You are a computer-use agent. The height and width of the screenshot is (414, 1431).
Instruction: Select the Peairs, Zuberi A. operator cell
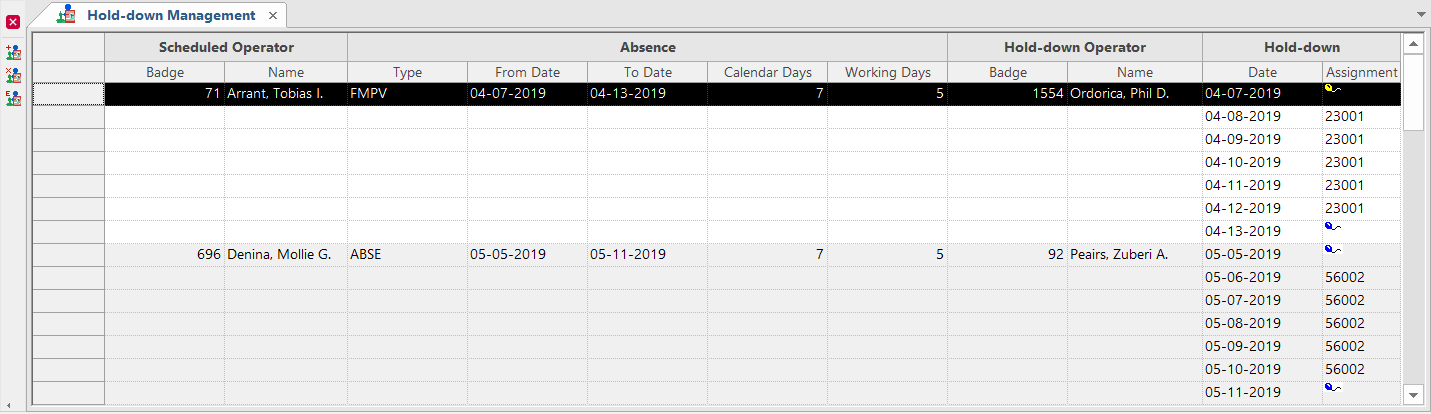(1133, 254)
